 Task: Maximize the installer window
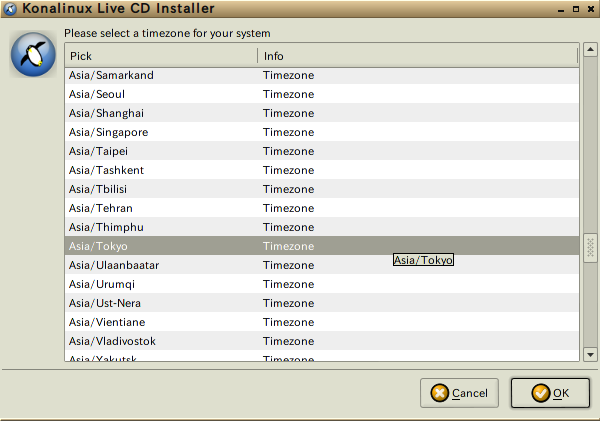click(x=576, y=9)
